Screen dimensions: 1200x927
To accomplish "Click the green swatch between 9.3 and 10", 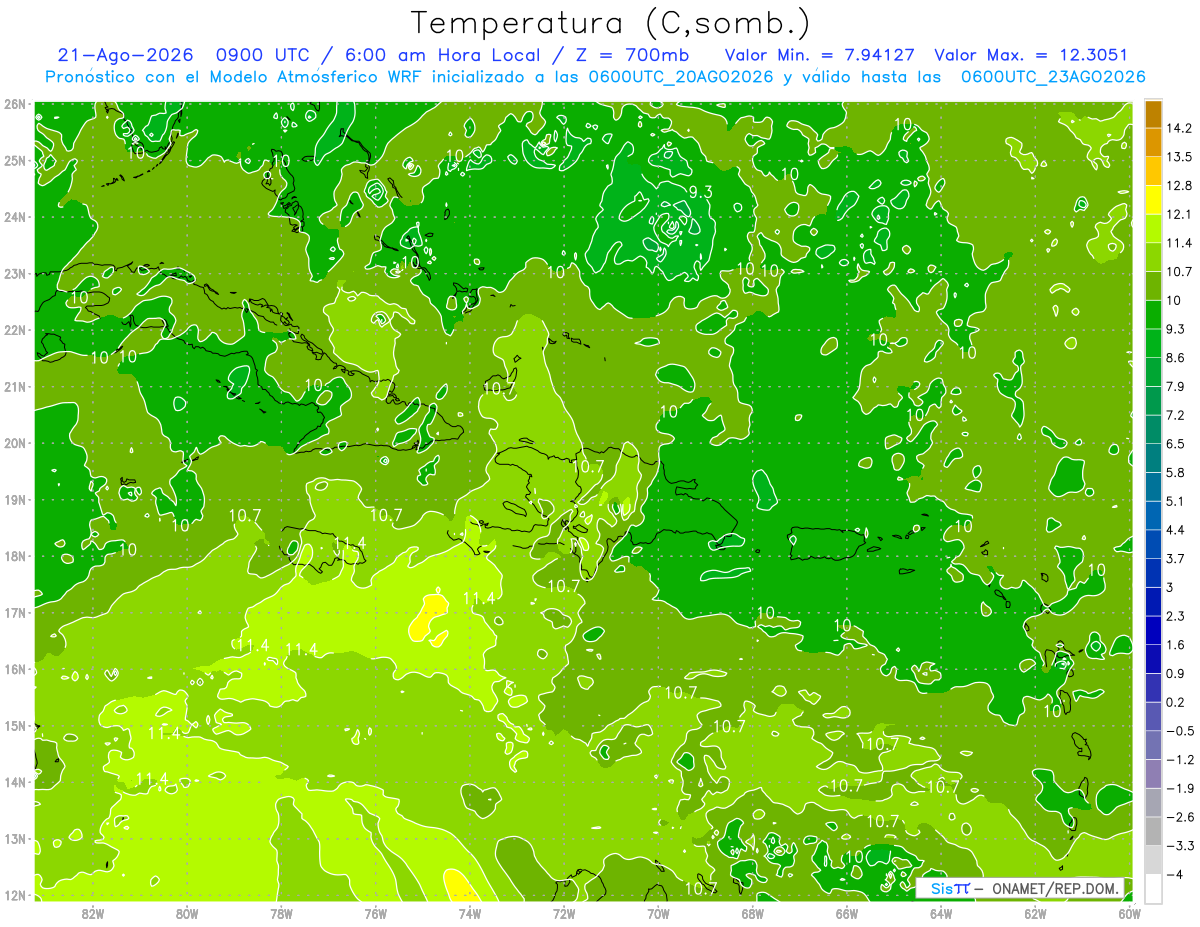I will 1153,315.
